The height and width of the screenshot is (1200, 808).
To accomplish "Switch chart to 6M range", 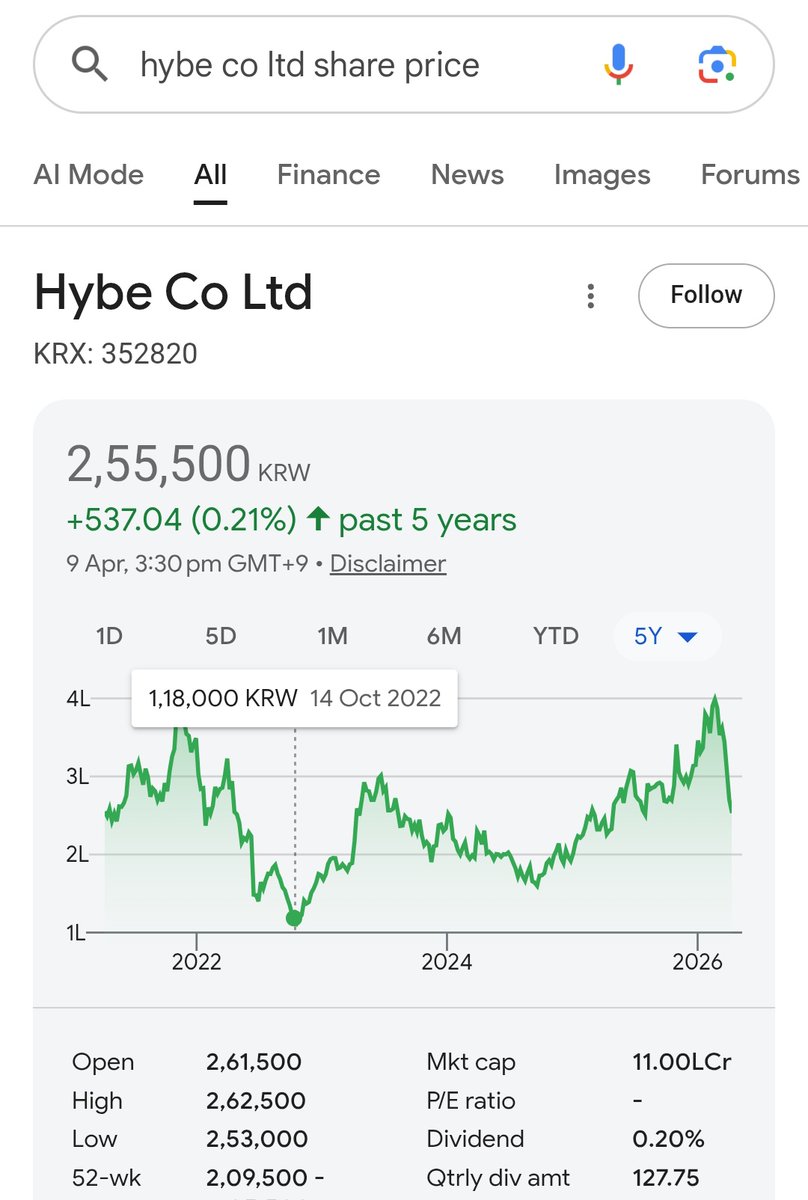I will tap(444, 636).
